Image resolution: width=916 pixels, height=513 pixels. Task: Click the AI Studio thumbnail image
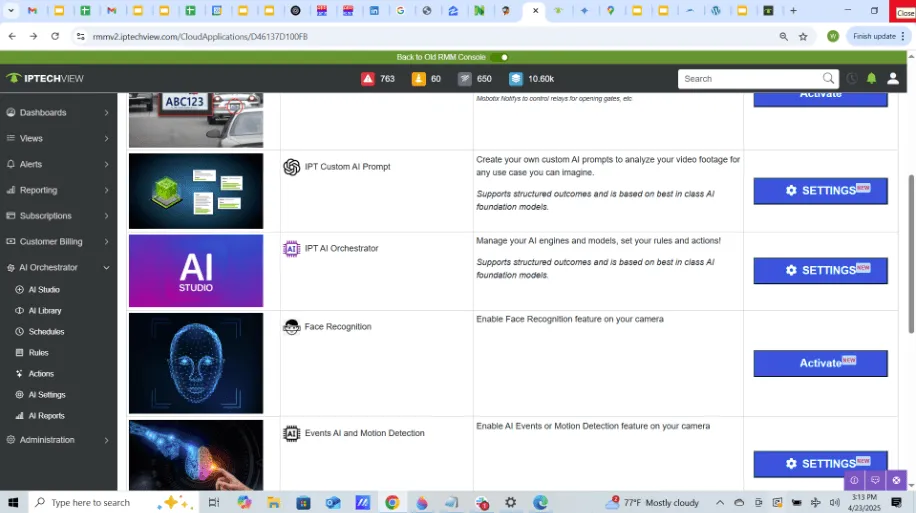click(196, 271)
